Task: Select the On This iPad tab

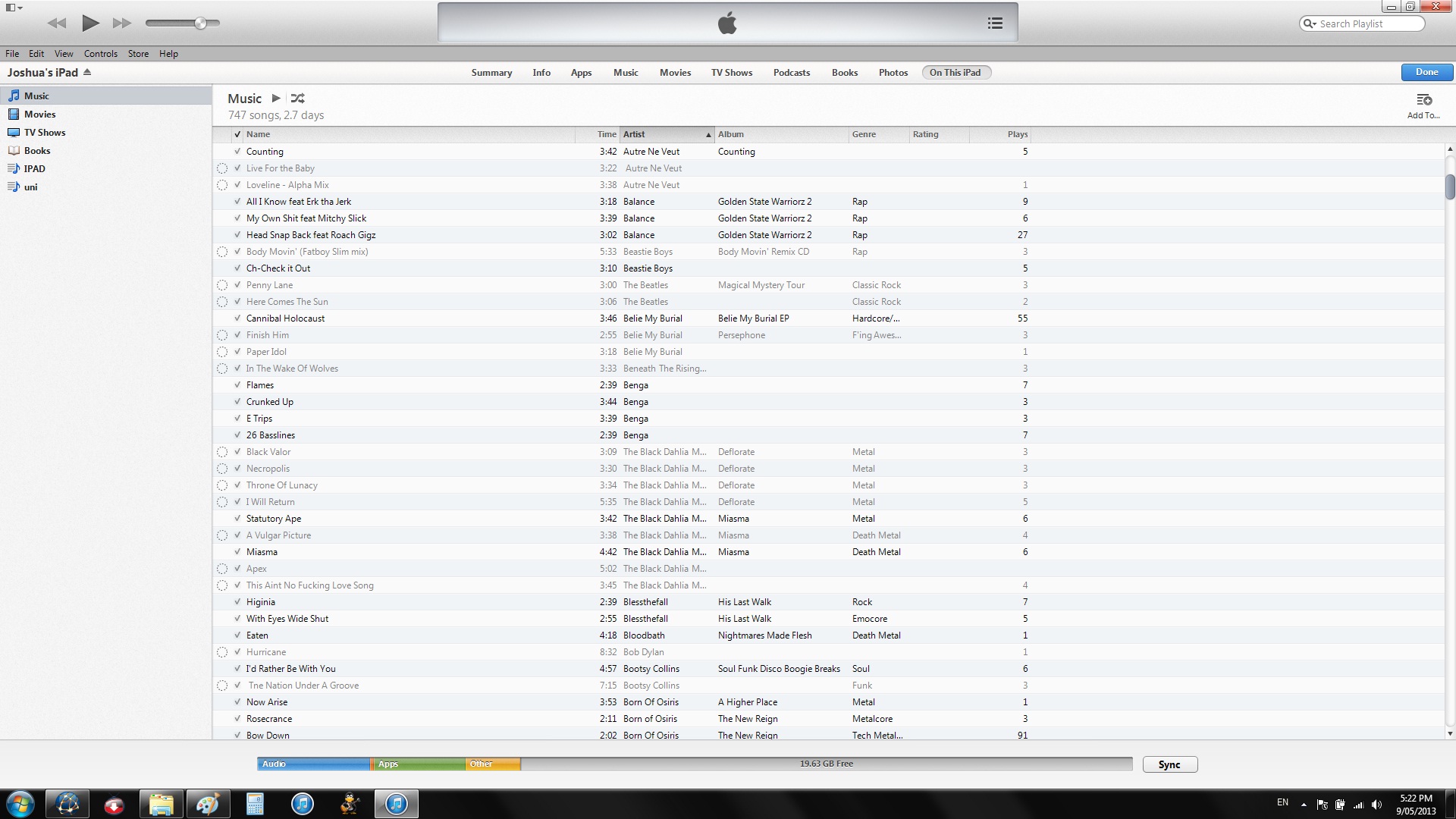Action: coord(956,73)
